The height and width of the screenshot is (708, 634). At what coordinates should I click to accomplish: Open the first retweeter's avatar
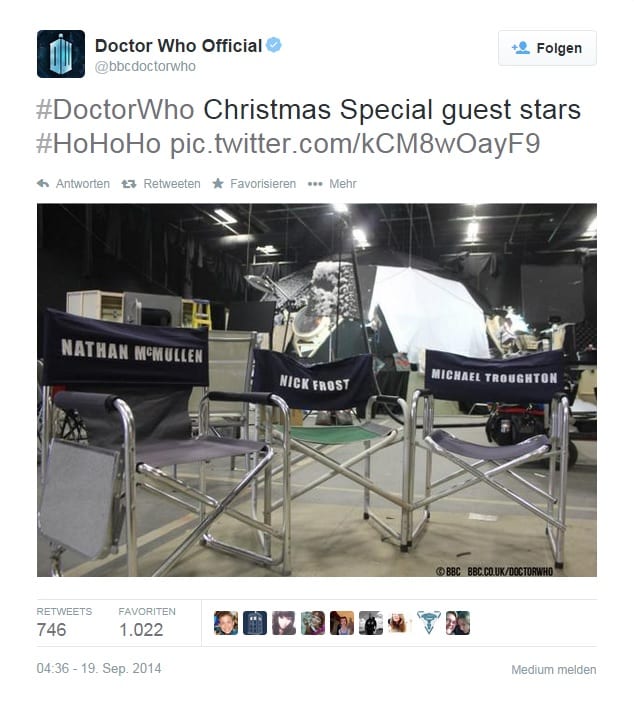(226, 623)
